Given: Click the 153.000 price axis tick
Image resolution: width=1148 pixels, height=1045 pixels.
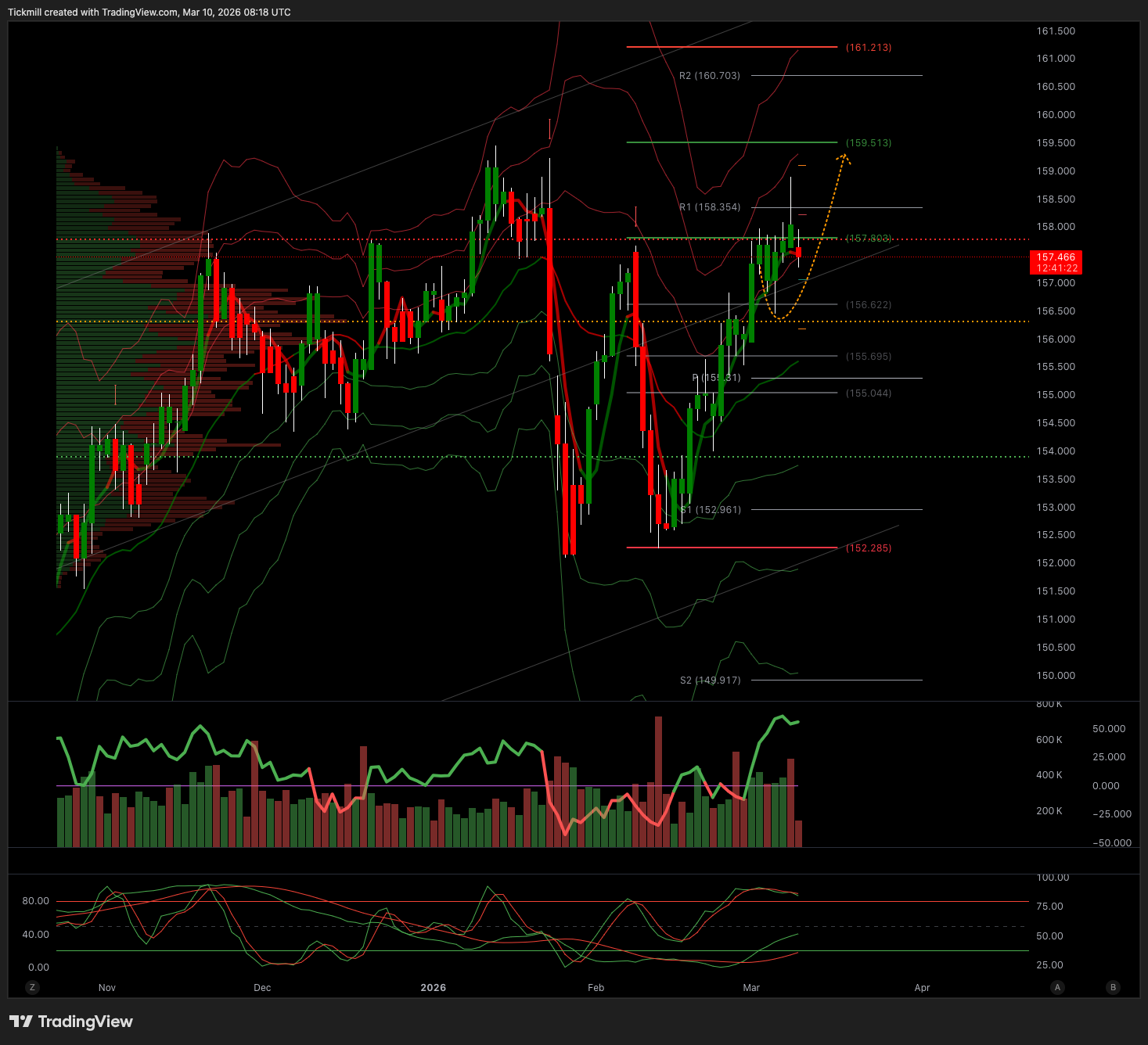Looking at the screenshot, I should [x=1056, y=508].
